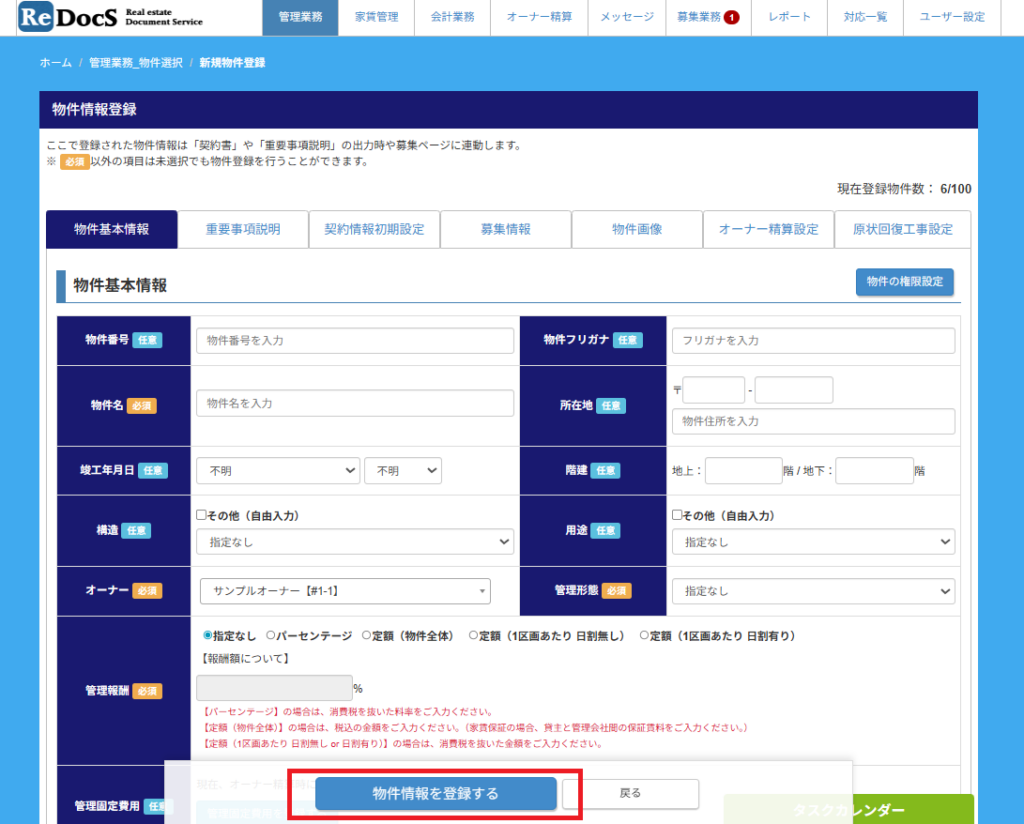This screenshot has height=824, width=1024.
Task: Open the 原状回復工事設定 tab
Action: [x=902, y=229]
